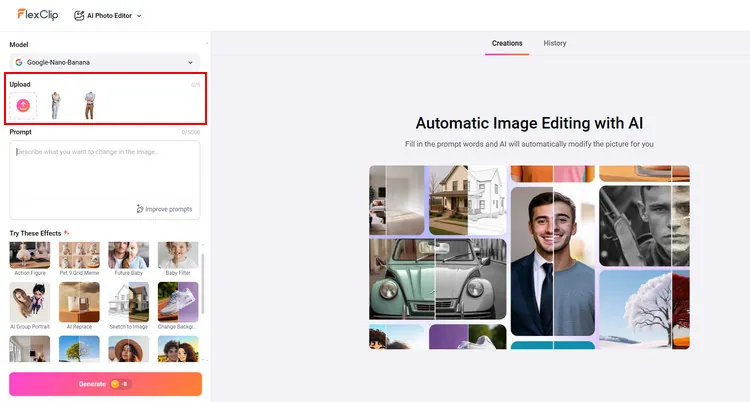Select the tree season effect thumbnail
Viewport: 750px width, 402px height.
79,348
